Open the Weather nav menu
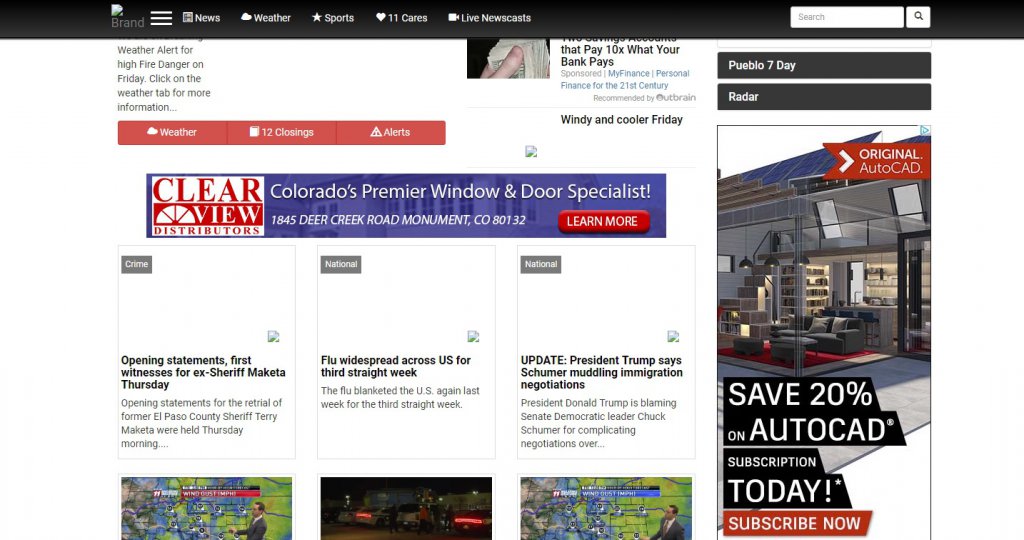1024x540 pixels. (266, 18)
